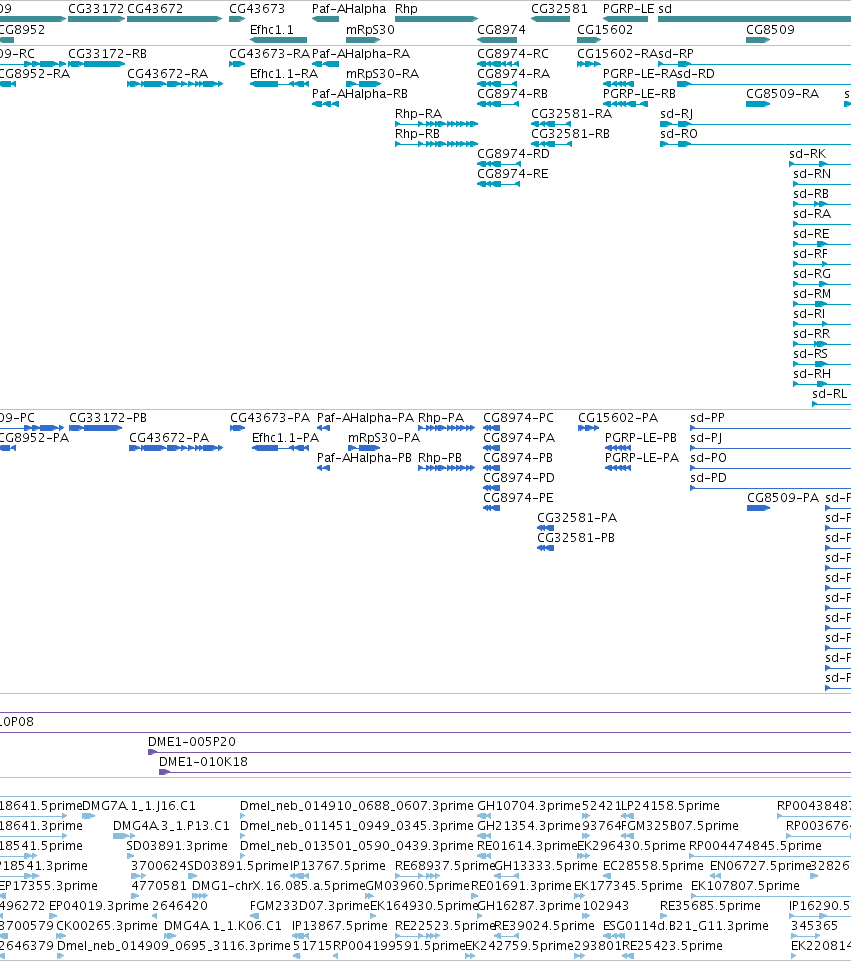
Task: Click the sd-RS transcript label
Action: click(810, 354)
